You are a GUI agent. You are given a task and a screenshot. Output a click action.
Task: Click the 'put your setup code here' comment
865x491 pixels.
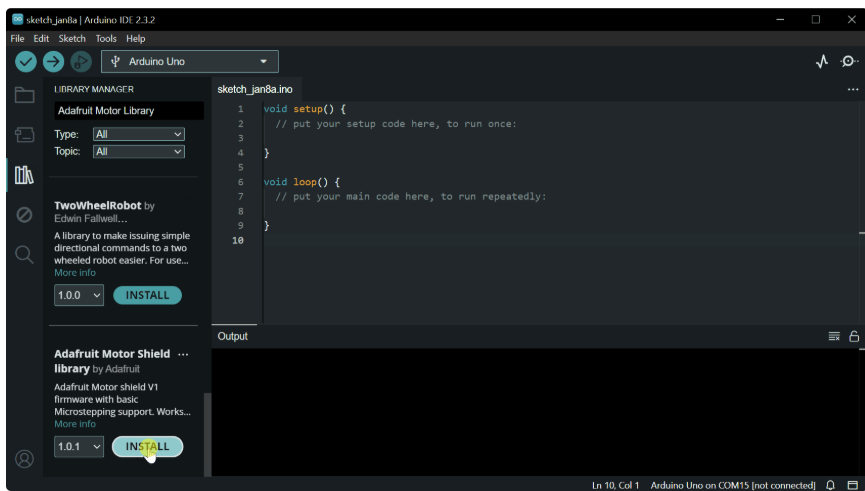(396, 124)
